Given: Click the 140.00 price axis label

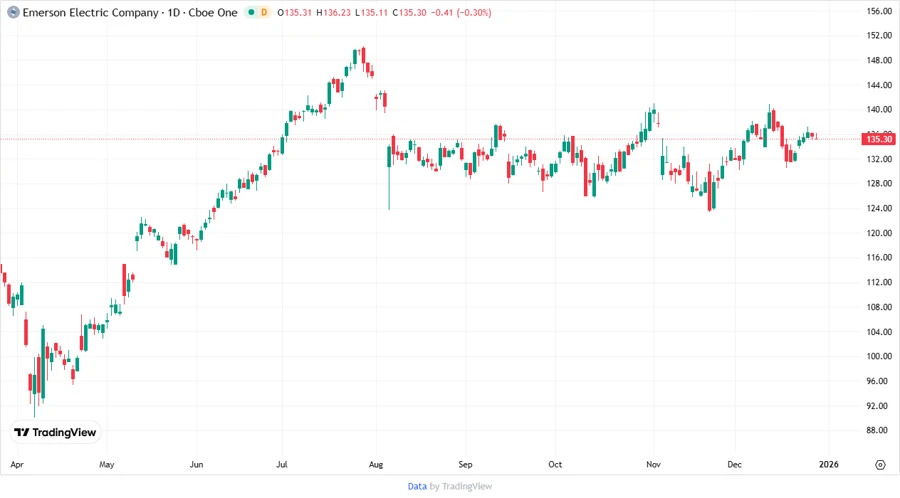Looking at the screenshot, I should coord(879,110).
